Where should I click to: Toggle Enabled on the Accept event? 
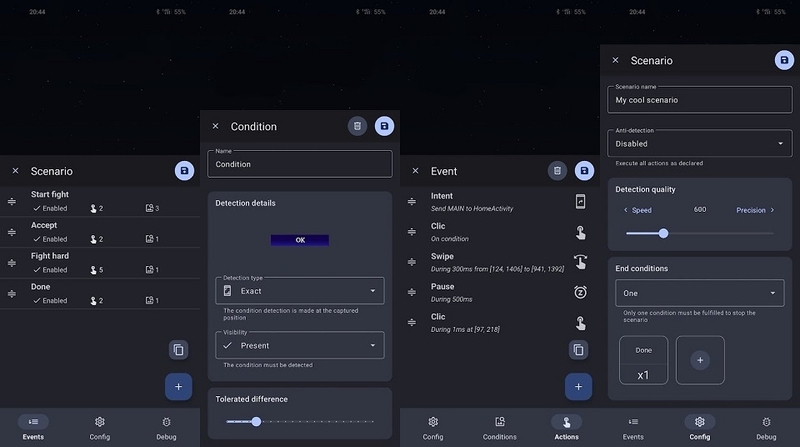[x=50, y=239]
